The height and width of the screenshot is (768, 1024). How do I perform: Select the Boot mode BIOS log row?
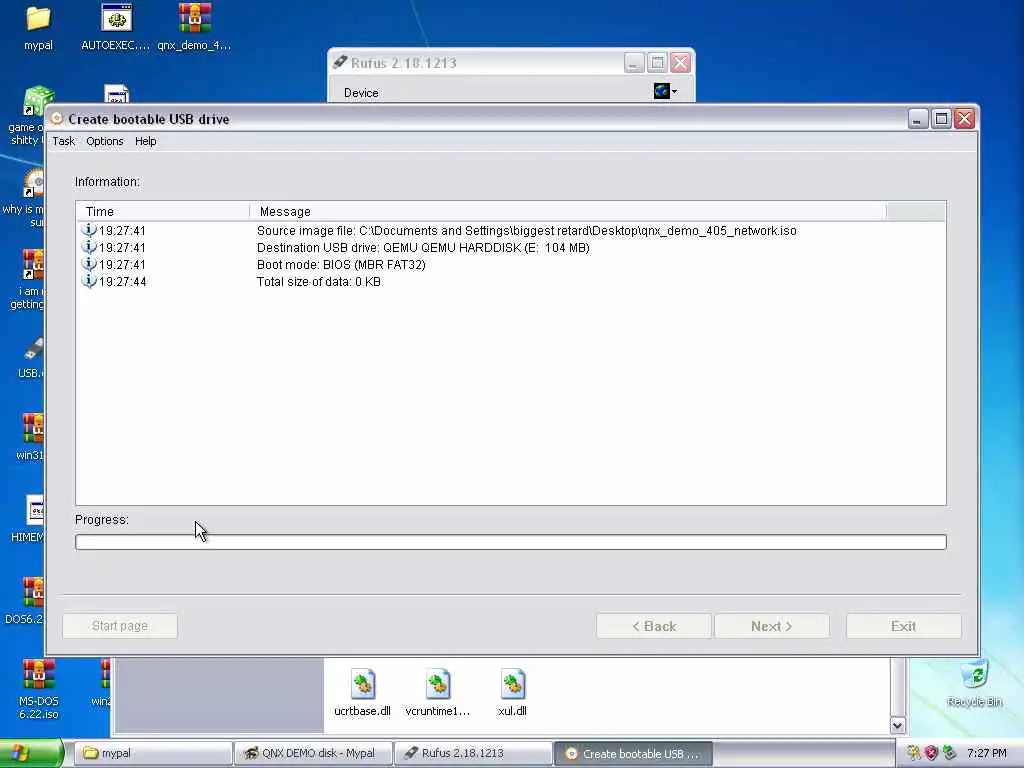click(x=511, y=264)
